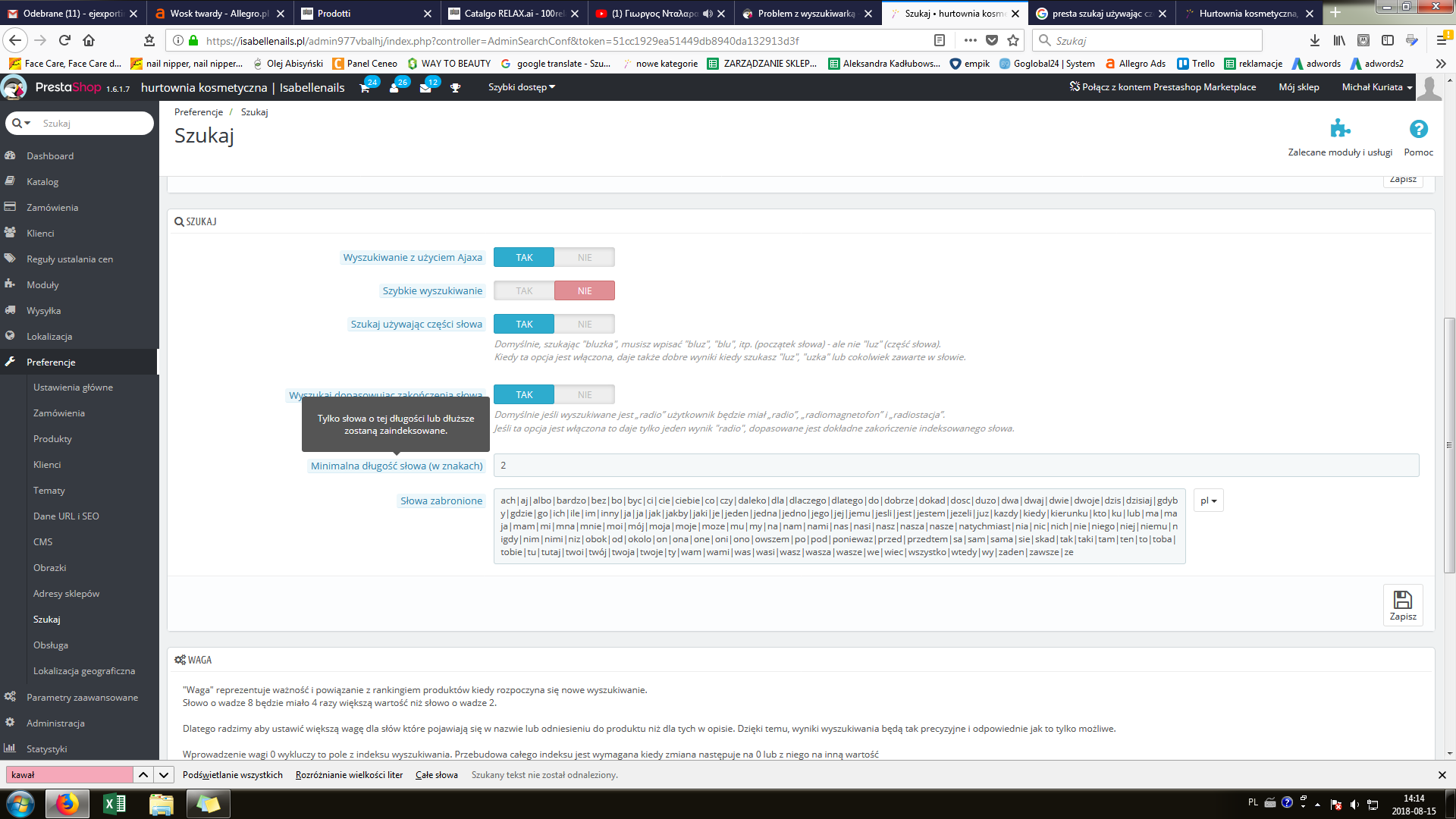Select Parametry zaawansowane sidebar menu
The height and width of the screenshot is (819, 1456).
(82, 698)
